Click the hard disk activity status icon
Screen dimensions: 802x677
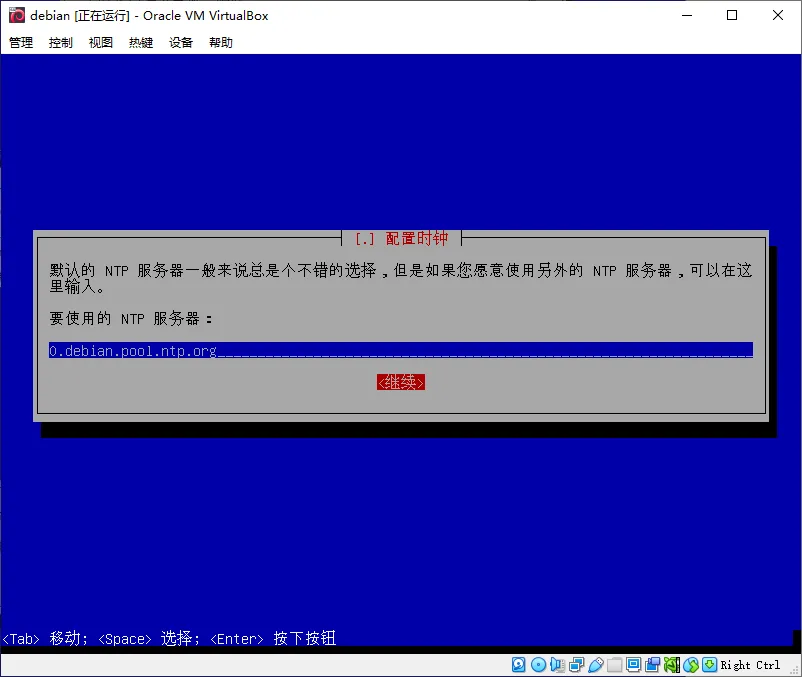(x=518, y=665)
